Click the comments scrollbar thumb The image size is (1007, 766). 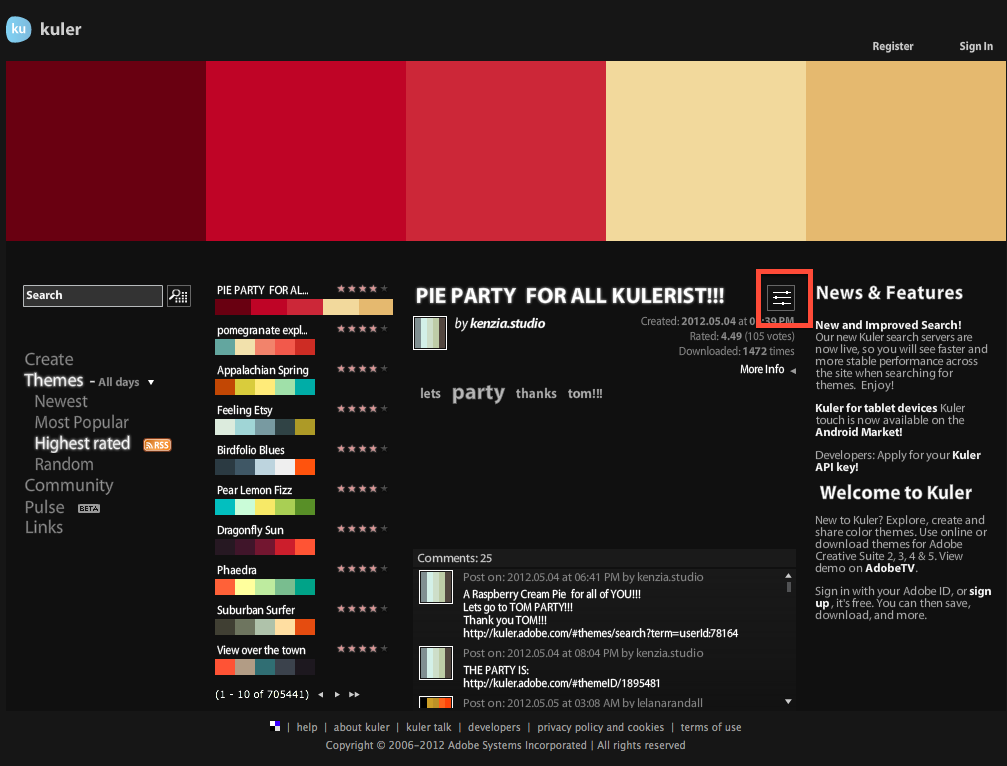789,587
